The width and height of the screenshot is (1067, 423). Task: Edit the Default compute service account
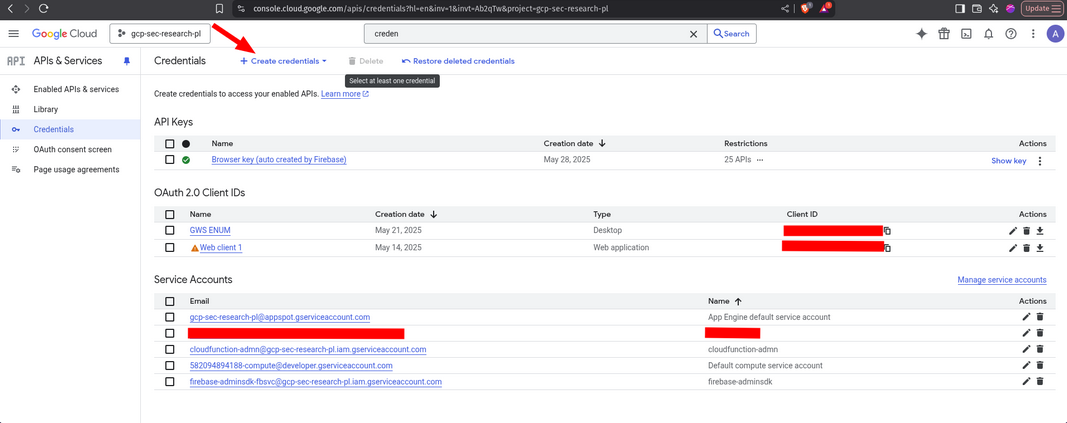(1026, 365)
